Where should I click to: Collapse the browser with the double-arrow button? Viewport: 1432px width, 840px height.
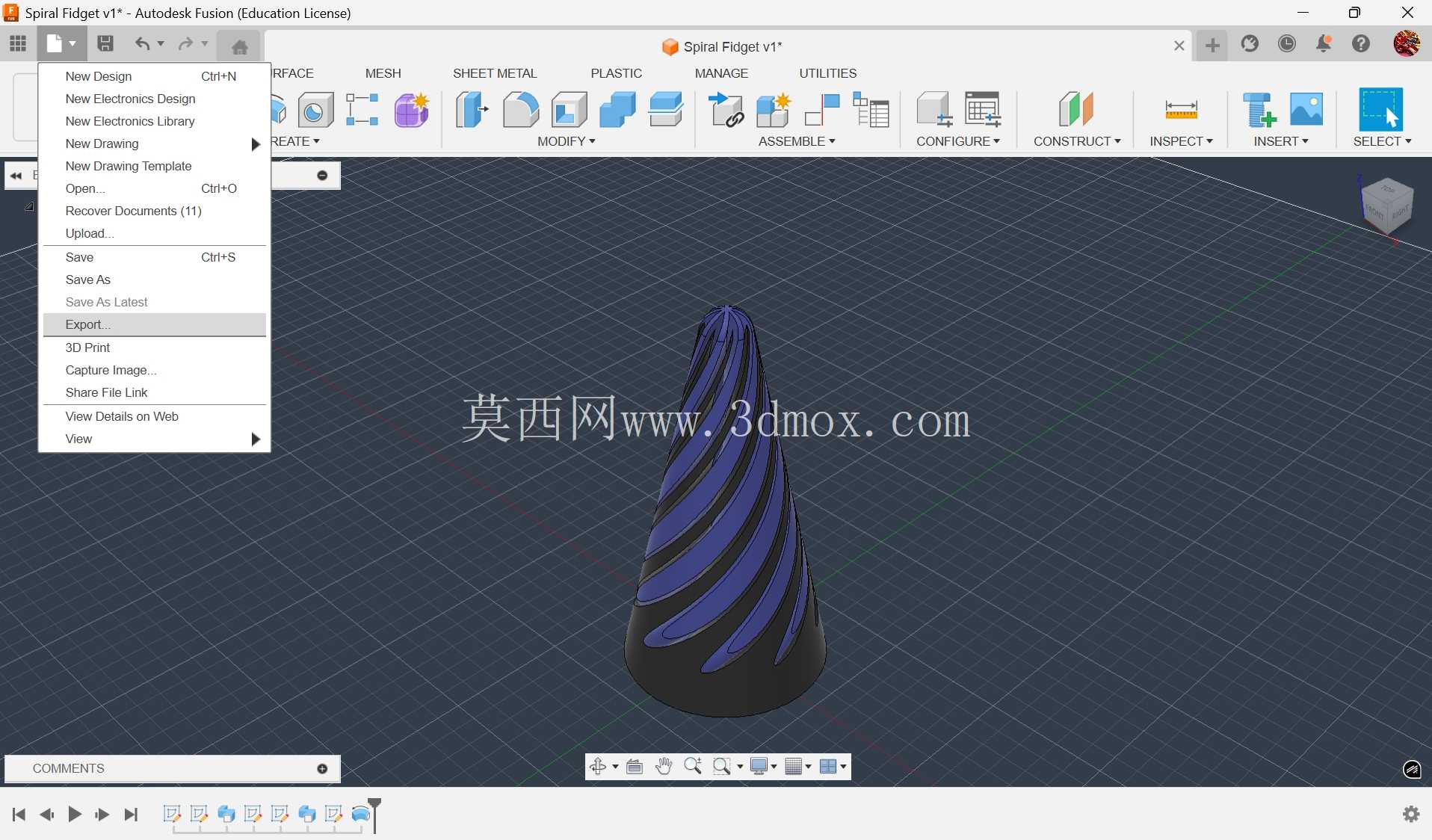point(16,176)
